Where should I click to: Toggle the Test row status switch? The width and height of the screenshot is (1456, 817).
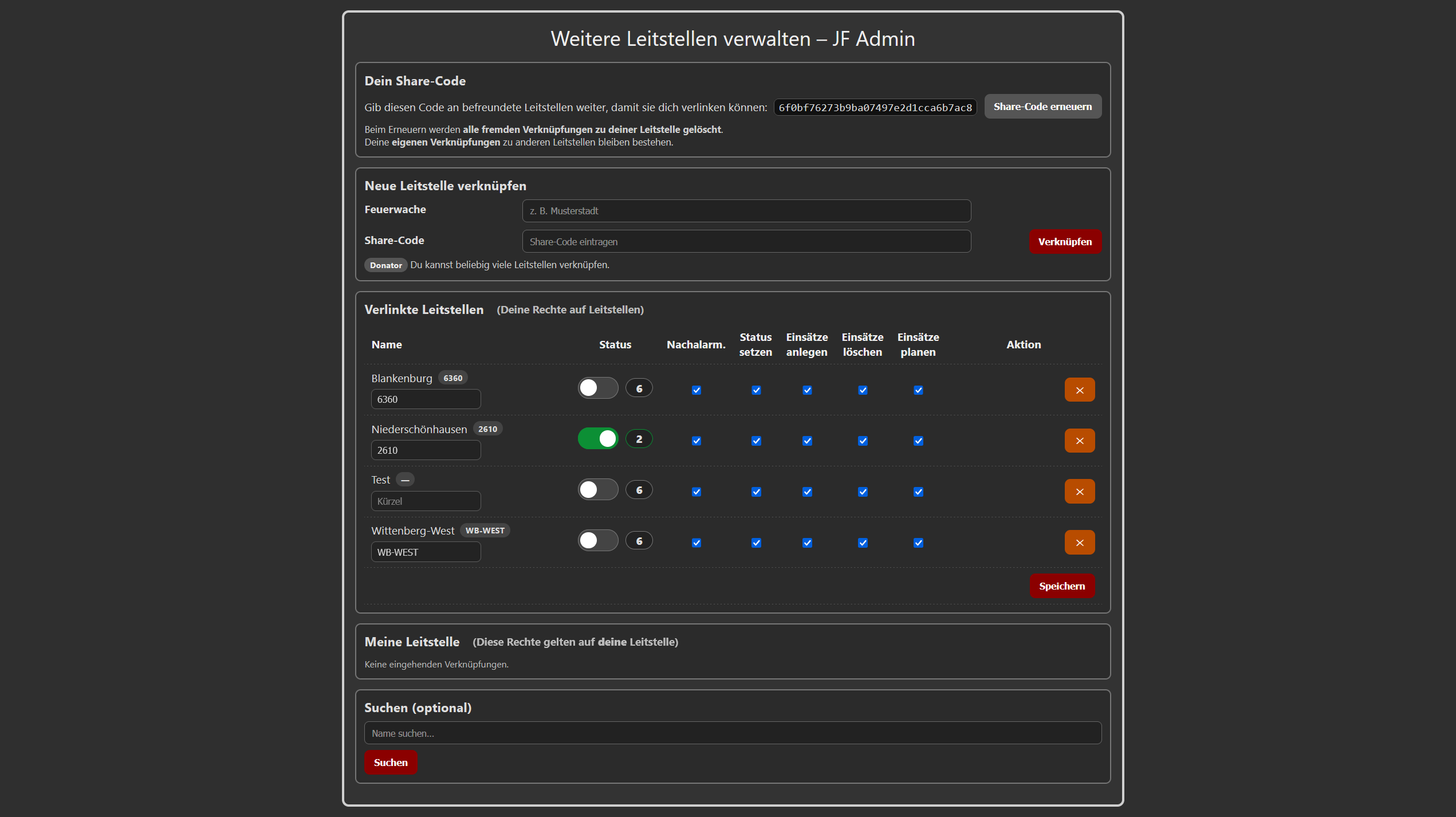click(597, 490)
